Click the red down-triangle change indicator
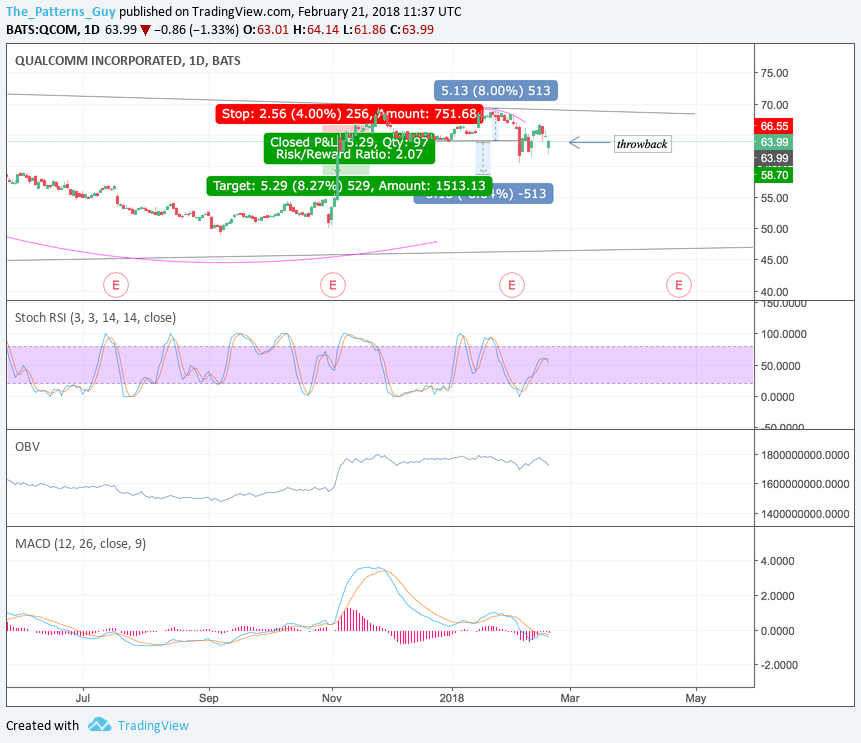 coord(146,31)
